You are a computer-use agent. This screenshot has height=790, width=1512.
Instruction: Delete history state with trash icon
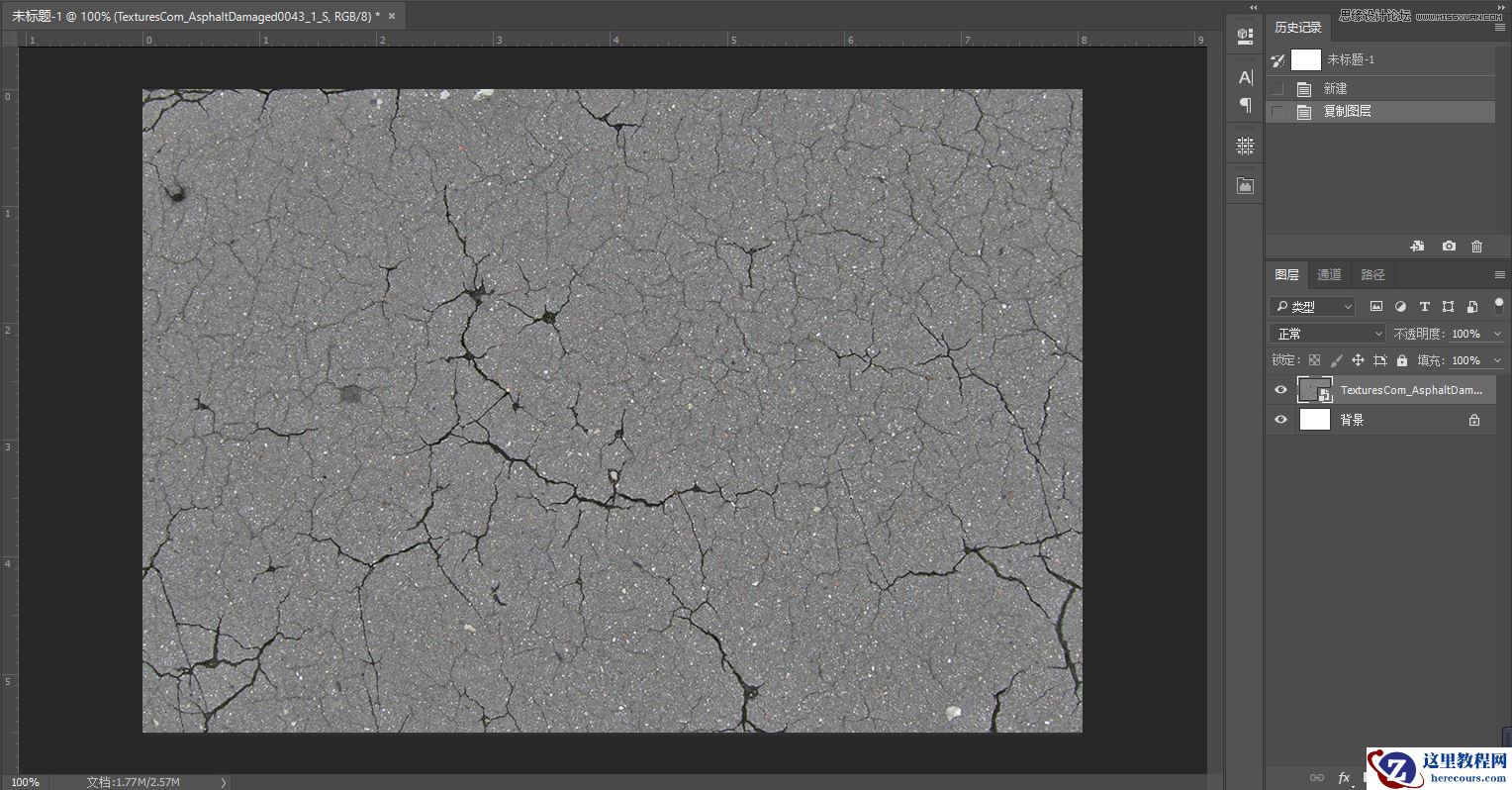[1476, 246]
